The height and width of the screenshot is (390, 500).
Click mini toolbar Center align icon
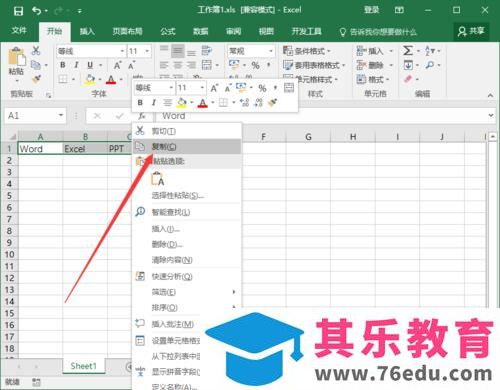click(168, 103)
